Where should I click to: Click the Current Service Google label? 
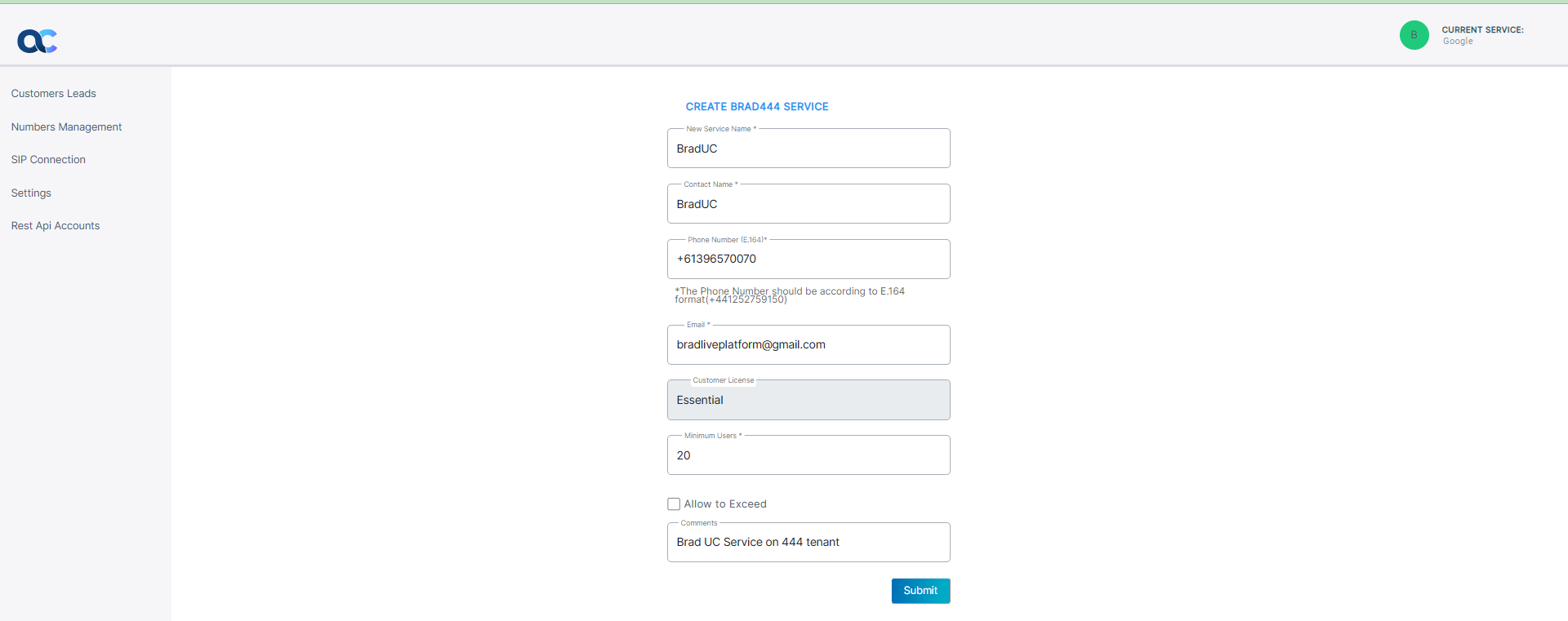(x=1481, y=35)
